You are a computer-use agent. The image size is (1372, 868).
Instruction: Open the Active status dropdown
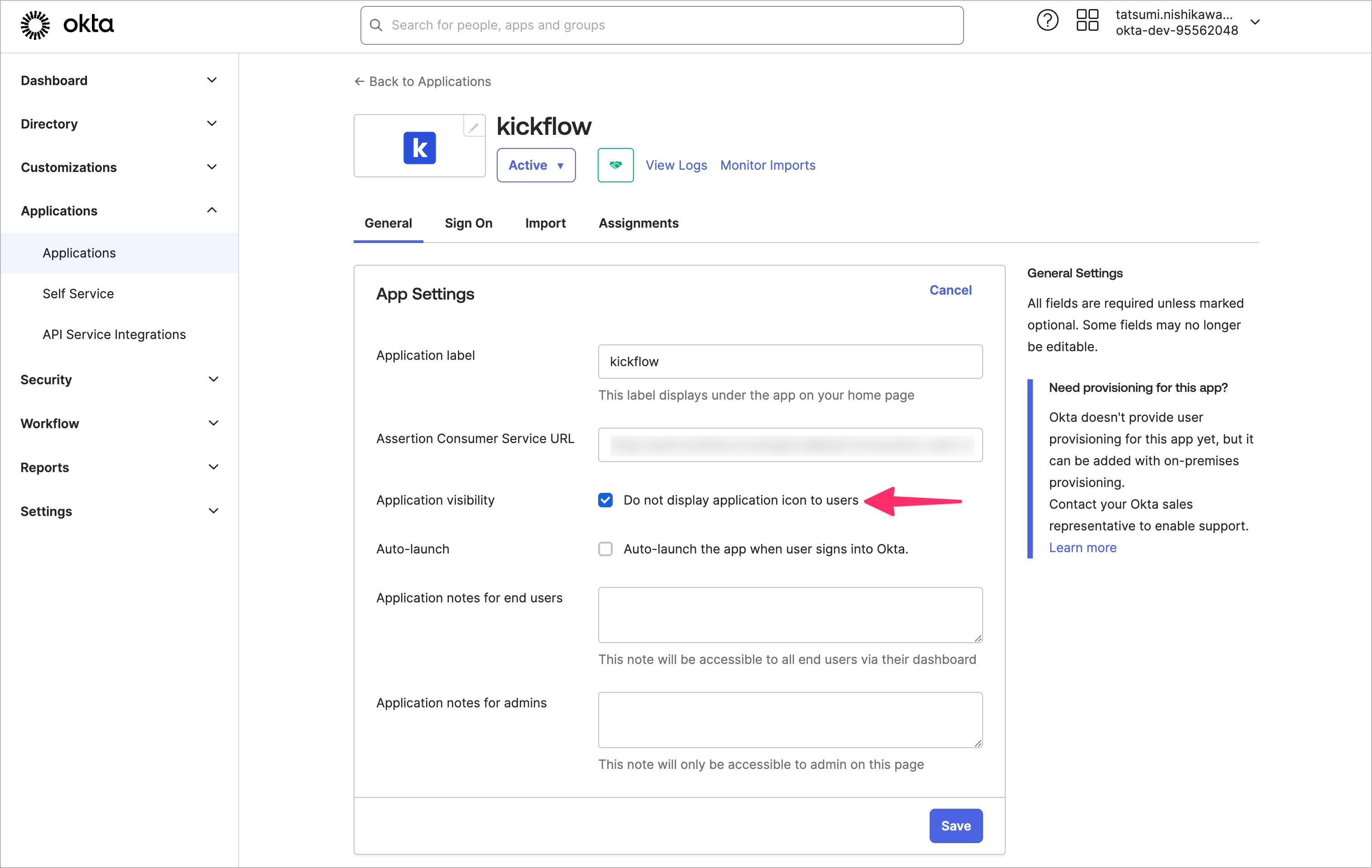536,165
